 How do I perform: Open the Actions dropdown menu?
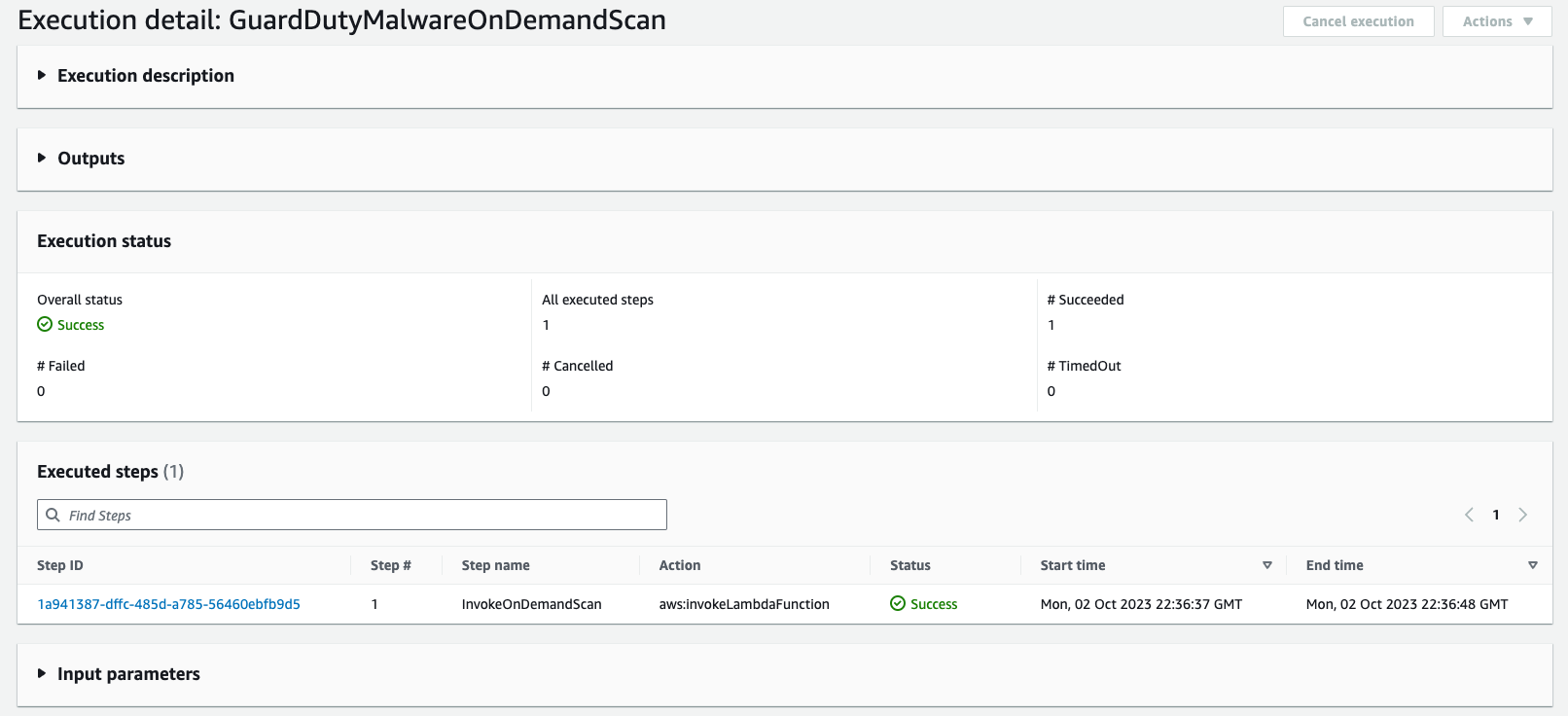click(1497, 21)
